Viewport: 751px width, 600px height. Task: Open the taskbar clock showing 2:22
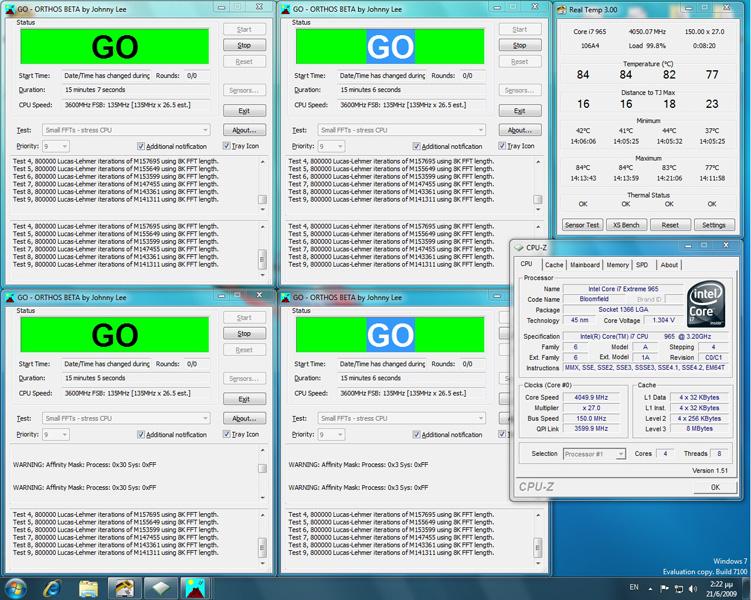721,589
